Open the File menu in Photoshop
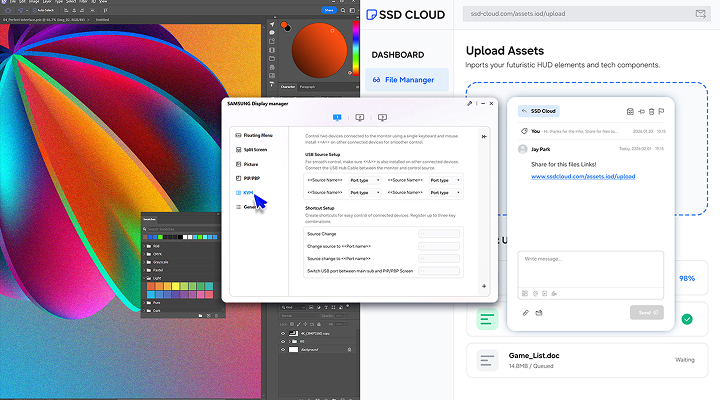 point(13,2)
